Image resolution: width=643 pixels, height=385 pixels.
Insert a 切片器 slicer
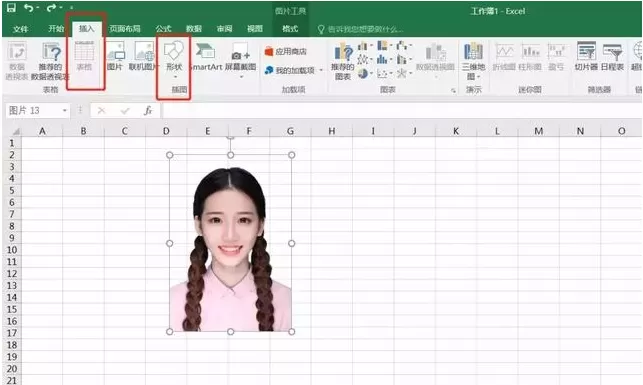586,56
